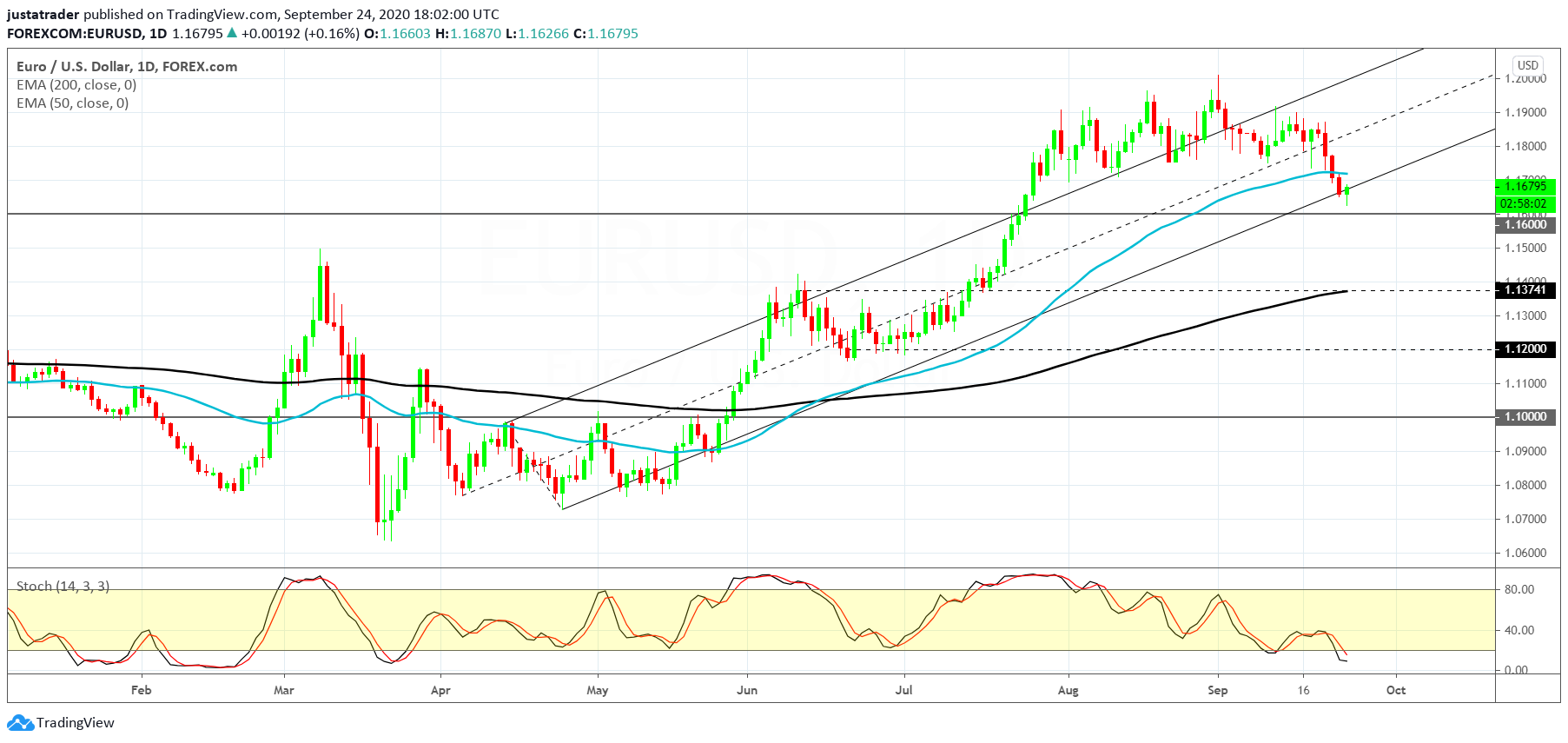Click the C:1.16795 close price in header

click(x=605, y=34)
